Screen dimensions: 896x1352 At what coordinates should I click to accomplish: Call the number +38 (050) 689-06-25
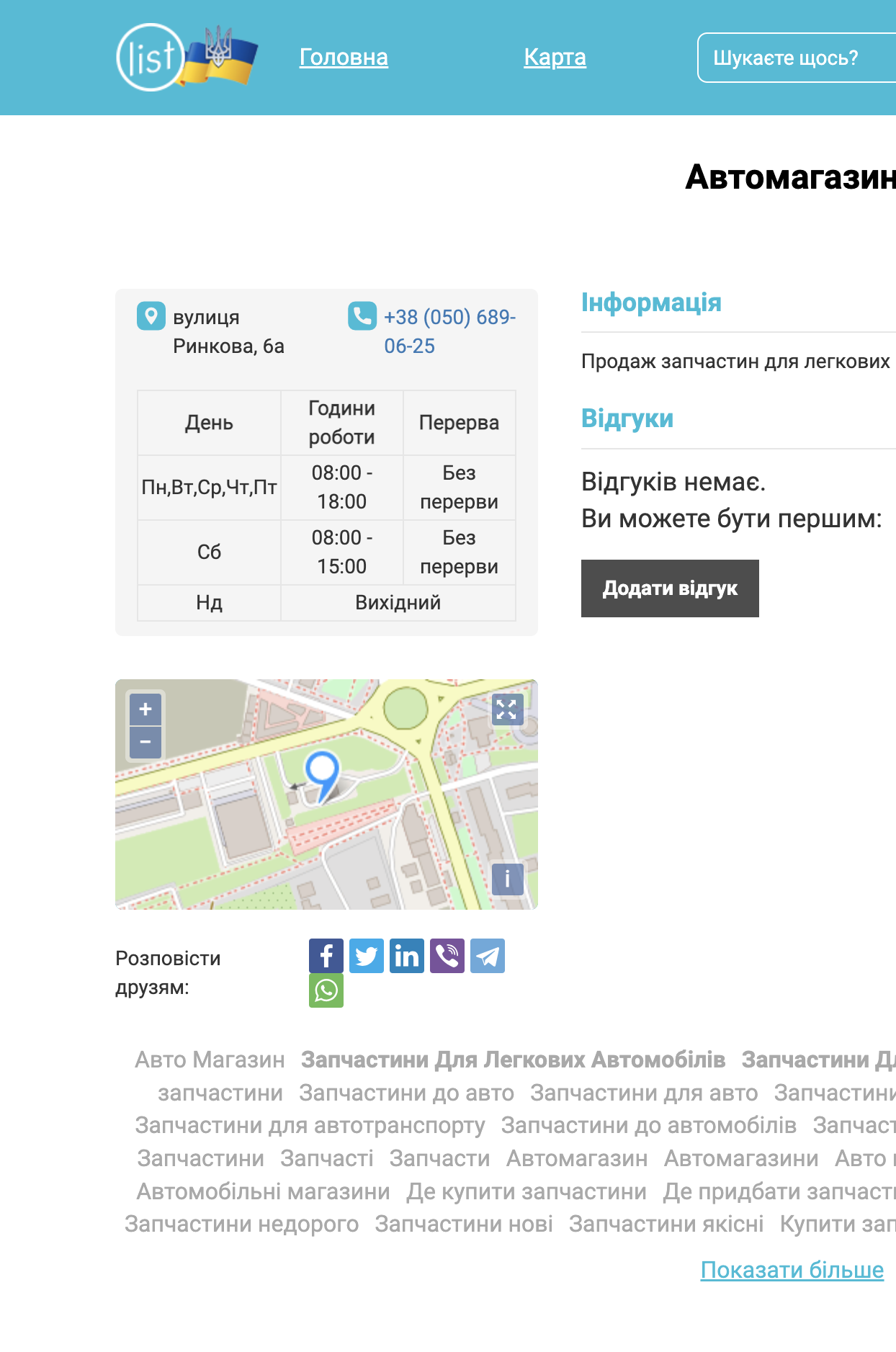449,331
